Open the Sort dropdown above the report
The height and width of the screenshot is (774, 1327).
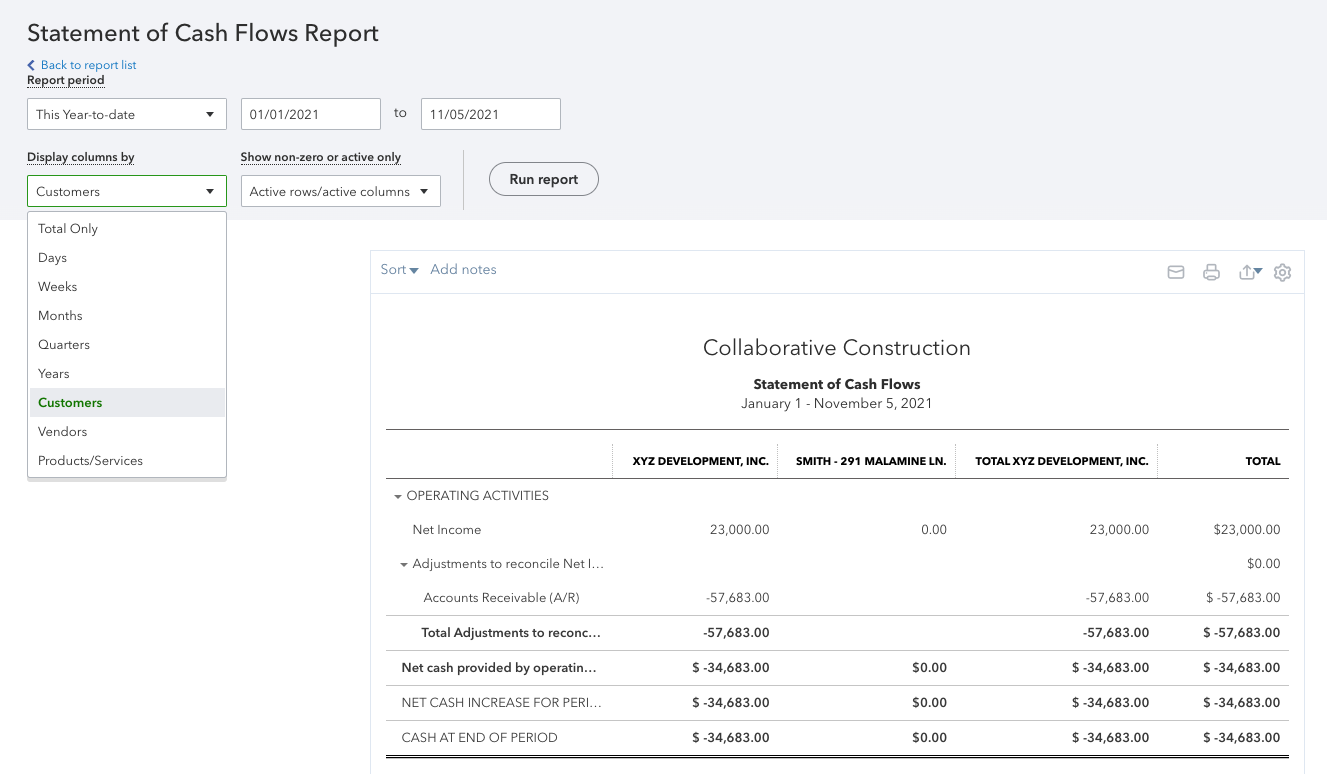click(x=399, y=269)
